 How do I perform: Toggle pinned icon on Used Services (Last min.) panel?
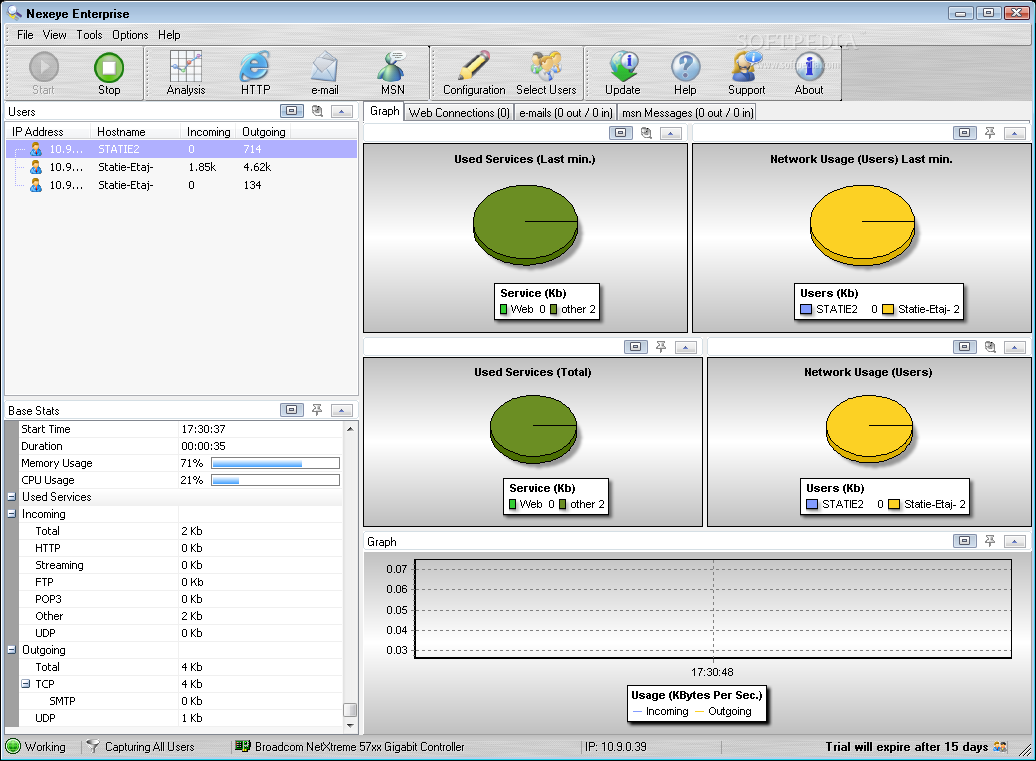click(646, 133)
